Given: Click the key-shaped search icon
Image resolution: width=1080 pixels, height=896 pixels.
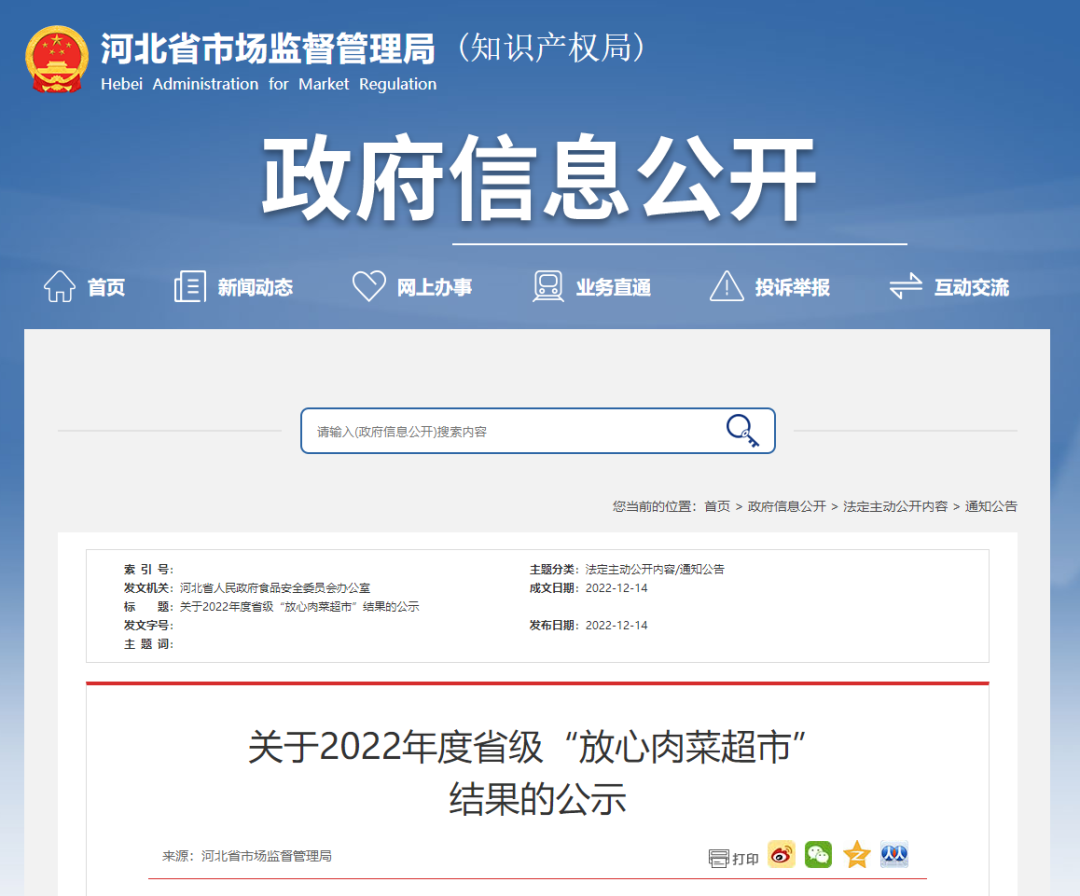Looking at the screenshot, I should [x=742, y=430].
